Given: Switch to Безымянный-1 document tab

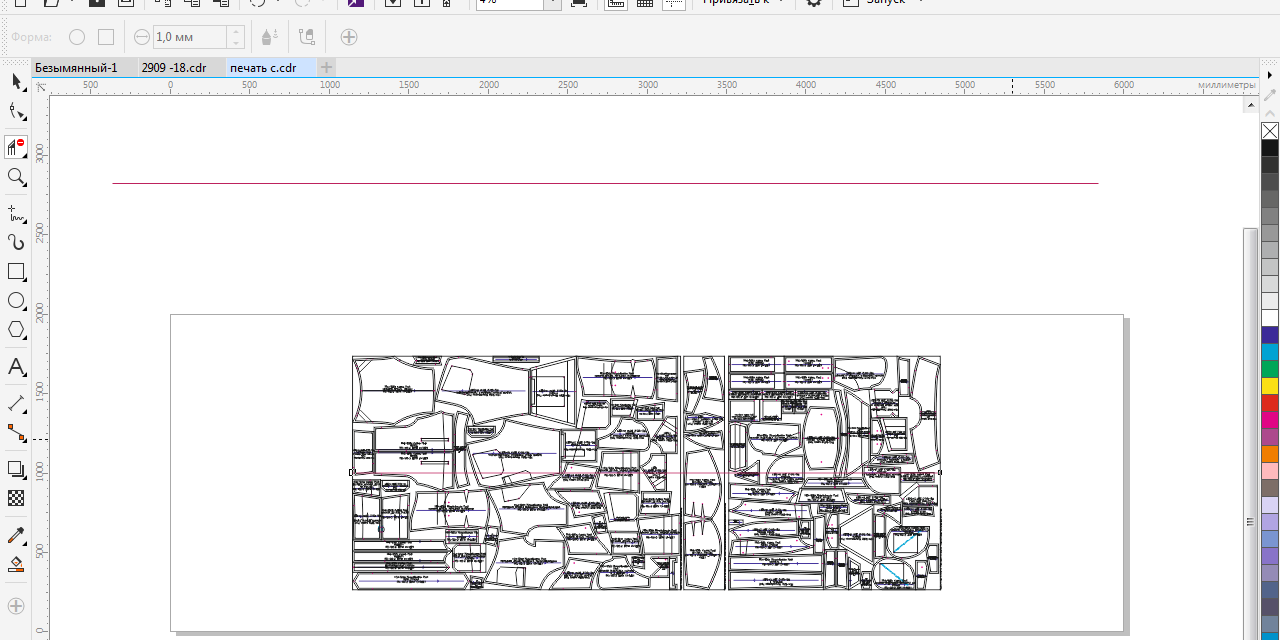Looking at the screenshot, I should click(x=76, y=68).
